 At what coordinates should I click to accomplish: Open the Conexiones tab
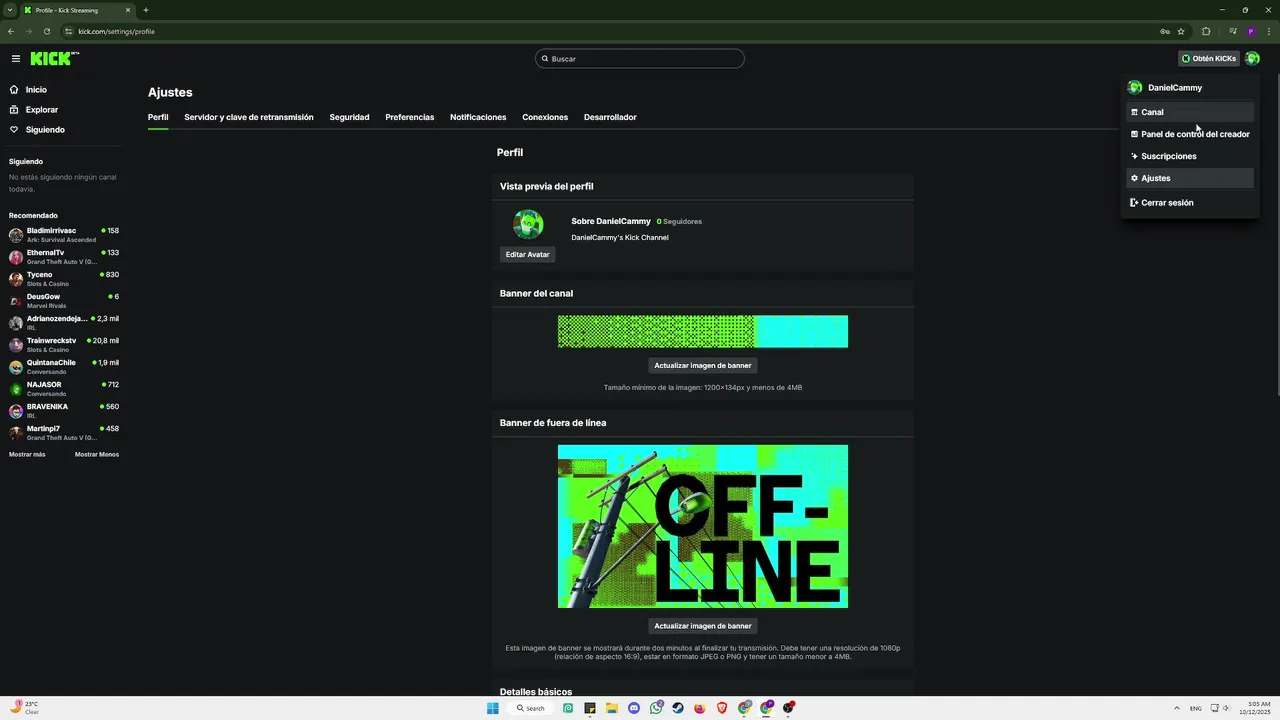point(545,117)
